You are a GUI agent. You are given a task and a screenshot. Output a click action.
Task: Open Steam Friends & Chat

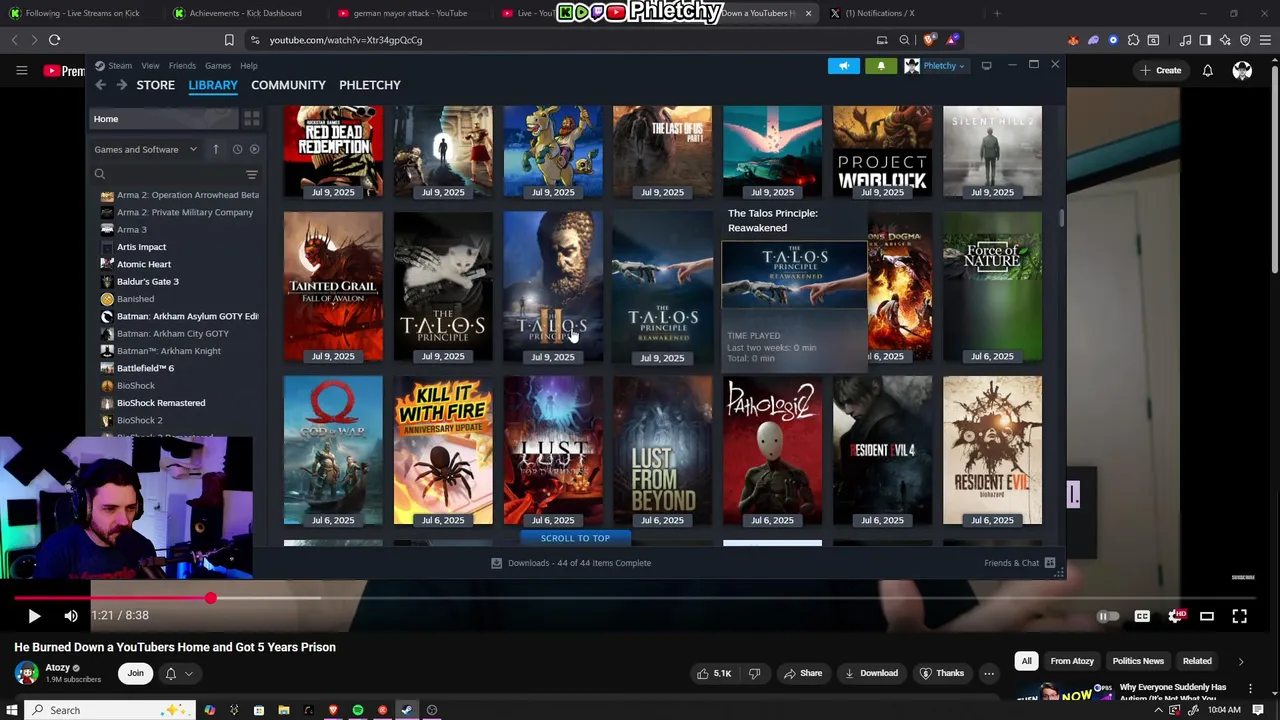(1019, 563)
